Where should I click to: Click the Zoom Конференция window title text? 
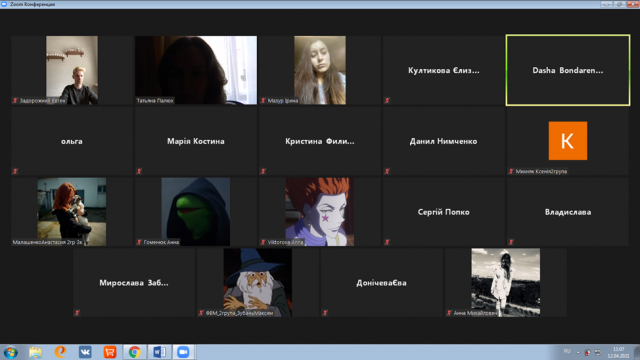pyautogui.click(x=32, y=4)
